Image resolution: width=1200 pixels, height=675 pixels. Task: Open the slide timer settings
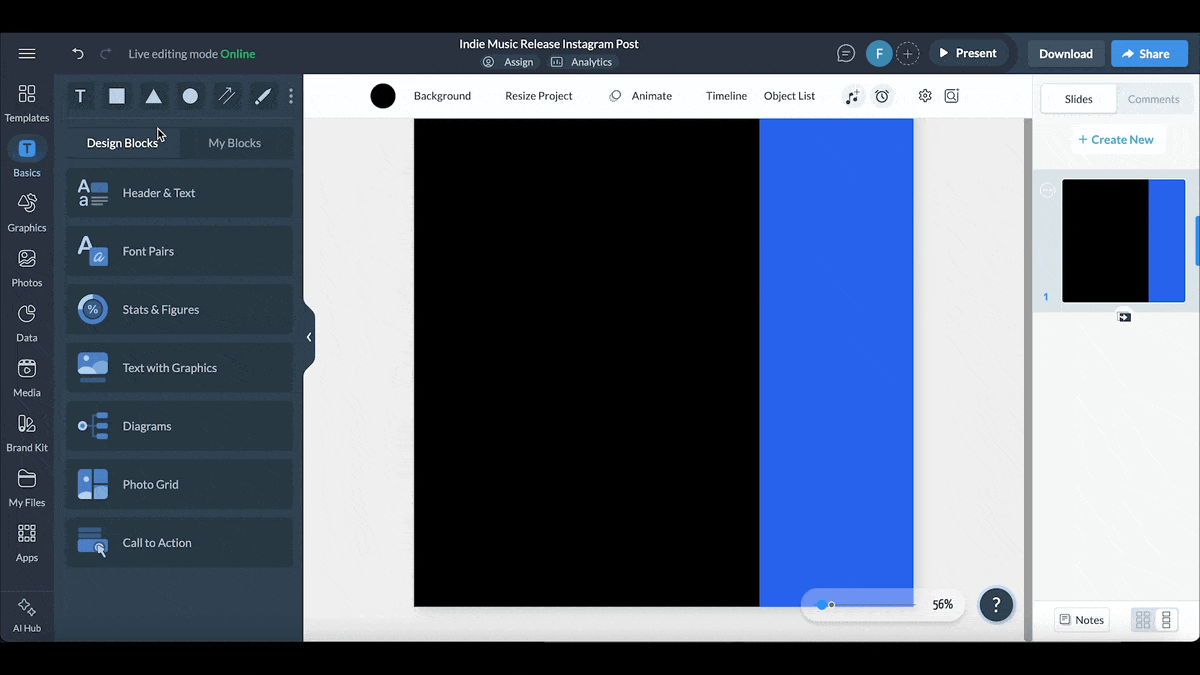pyautogui.click(x=881, y=96)
